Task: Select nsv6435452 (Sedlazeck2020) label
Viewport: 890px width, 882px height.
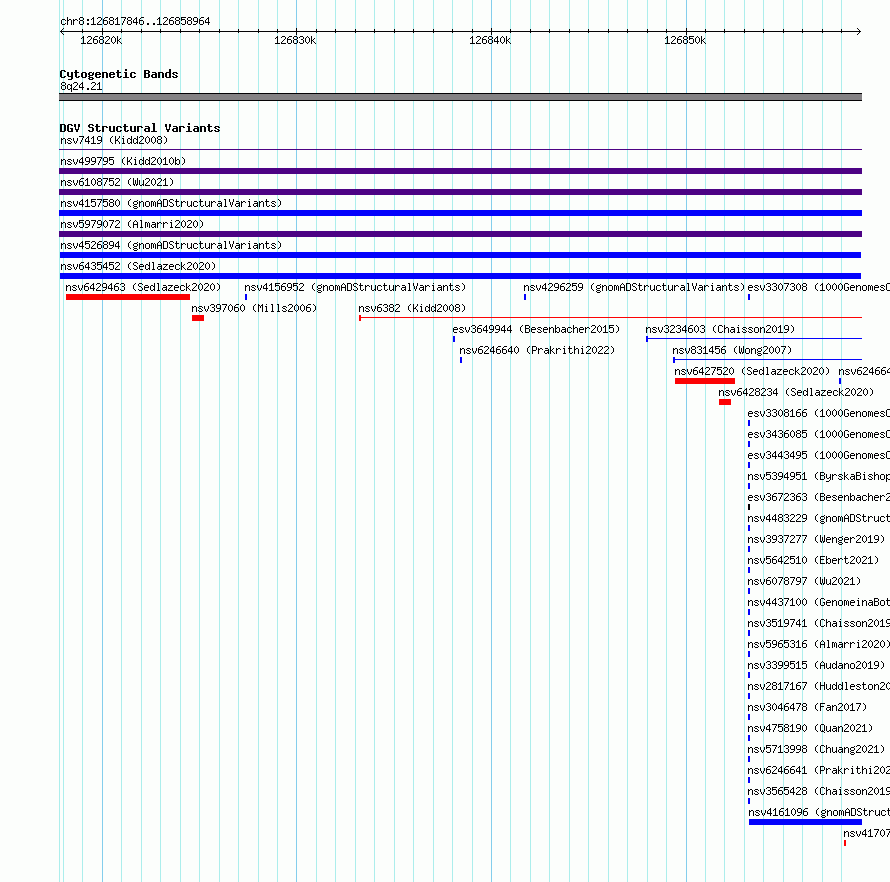Action: click(x=138, y=266)
